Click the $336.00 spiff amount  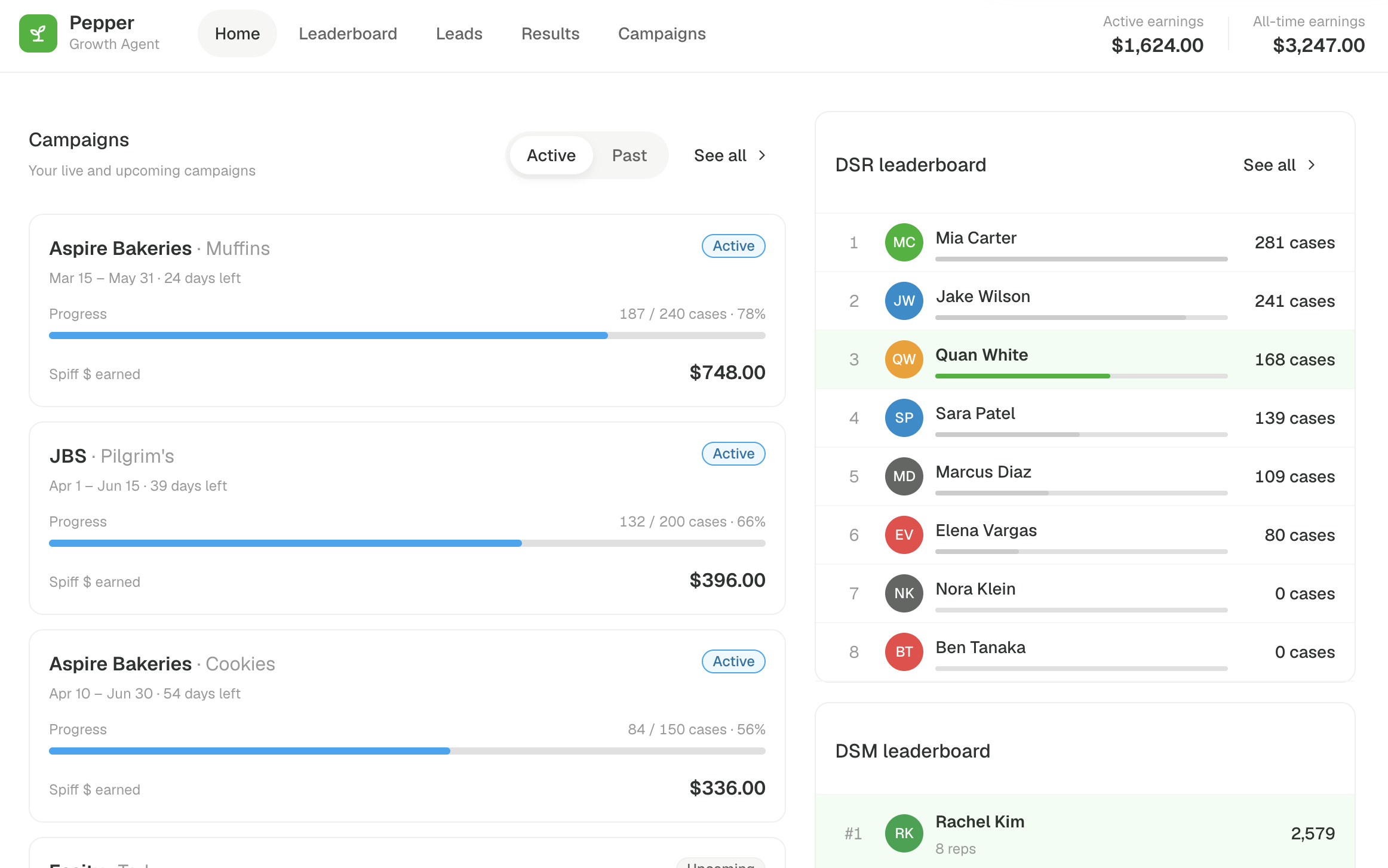pos(727,788)
